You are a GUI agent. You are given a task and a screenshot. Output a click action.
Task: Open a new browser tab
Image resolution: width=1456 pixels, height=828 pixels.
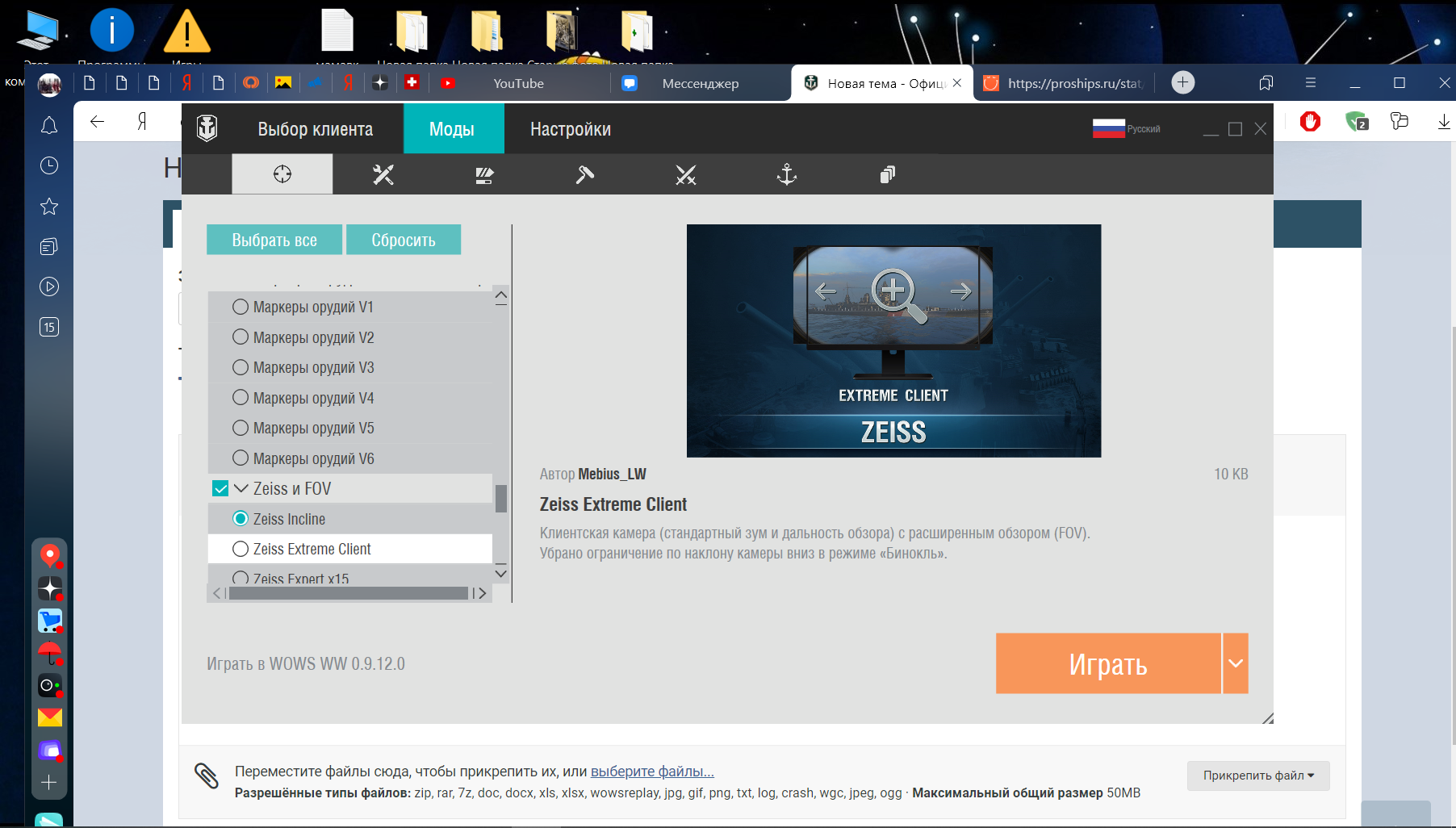[x=1183, y=82]
